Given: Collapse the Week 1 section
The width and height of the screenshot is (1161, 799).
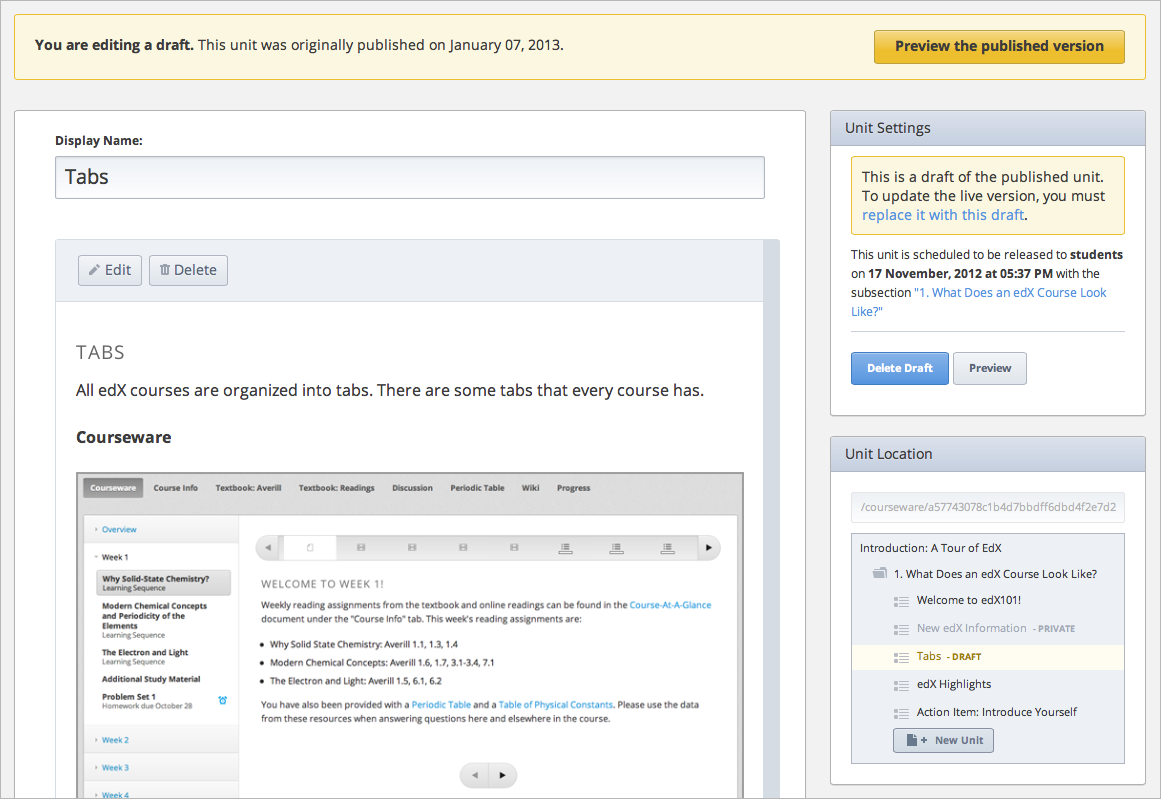Looking at the screenshot, I should tap(114, 557).
